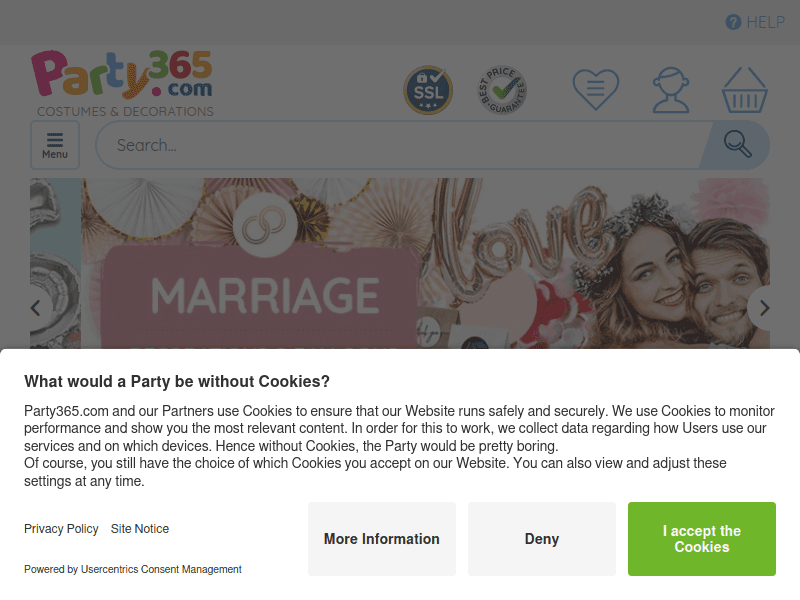The height and width of the screenshot is (600, 800).
Task: Expand the cookie settings via More Information
Action: pos(381,538)
